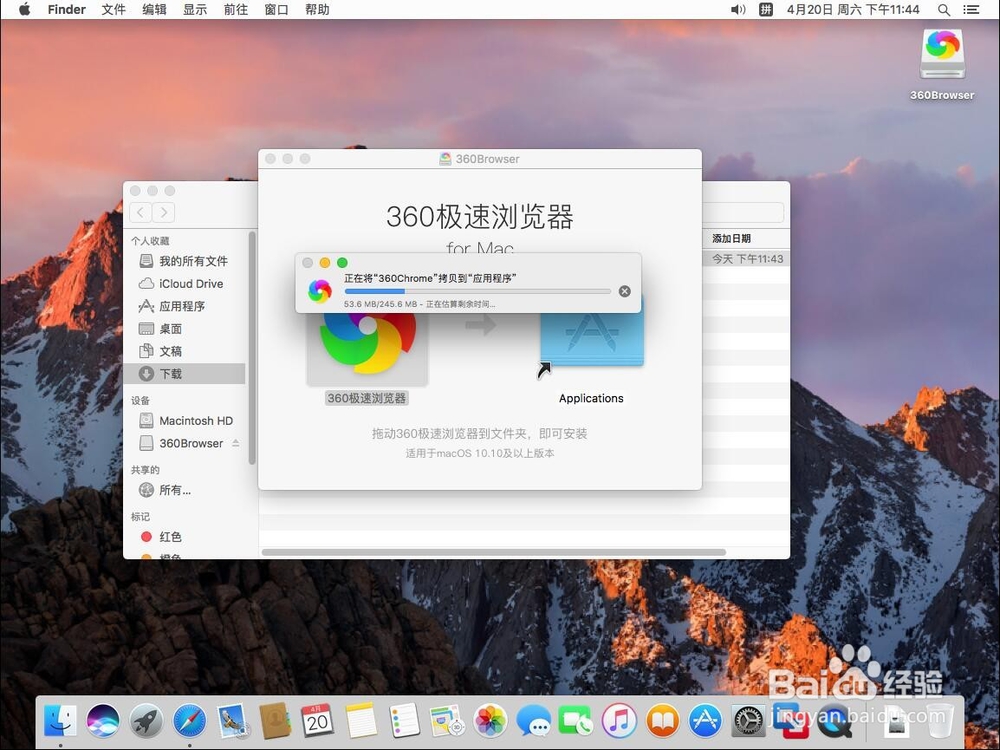The image size is (1000, 750).
Task: Select 我的所有文件 in sidebar
Action: click(184, 261)
